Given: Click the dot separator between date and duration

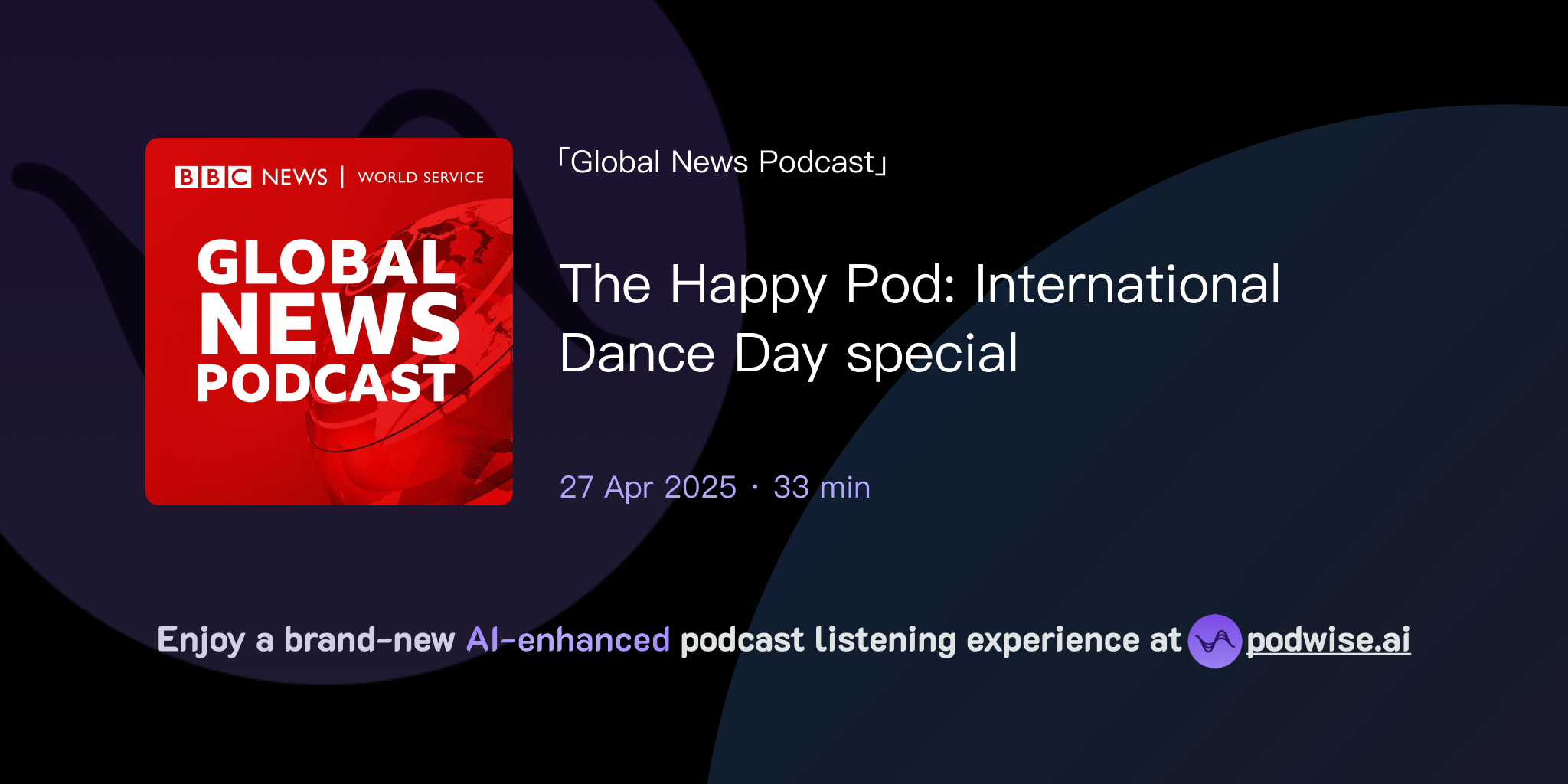Looking at the screenshot, I should pos(753,487).
